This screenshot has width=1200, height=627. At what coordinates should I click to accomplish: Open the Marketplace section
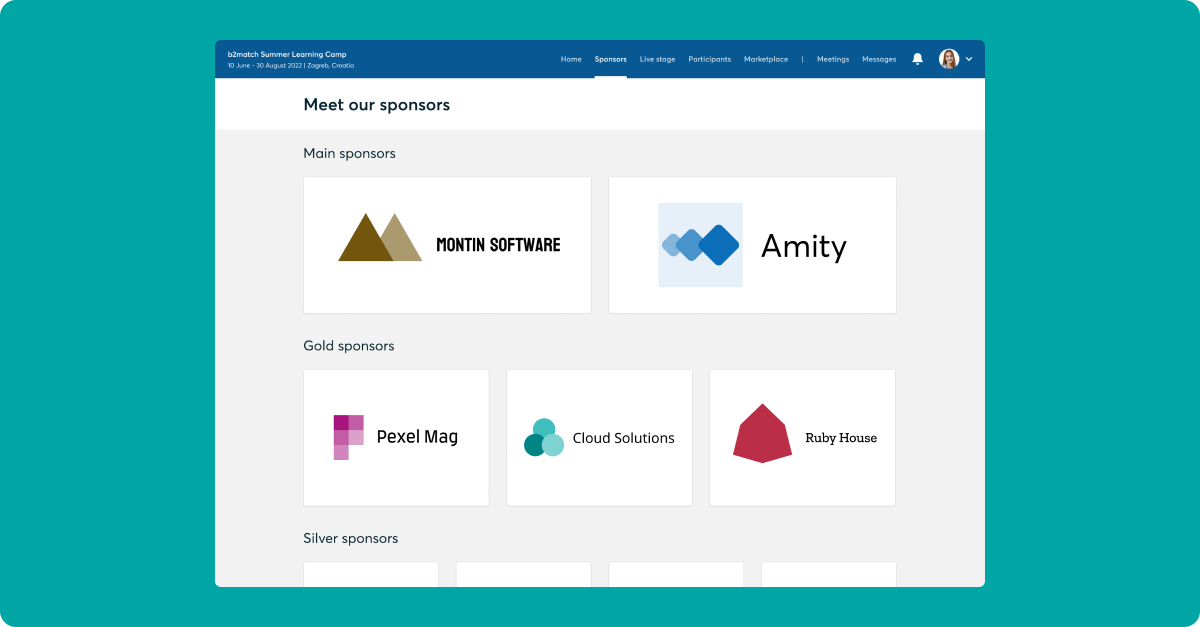coord(766,59)
